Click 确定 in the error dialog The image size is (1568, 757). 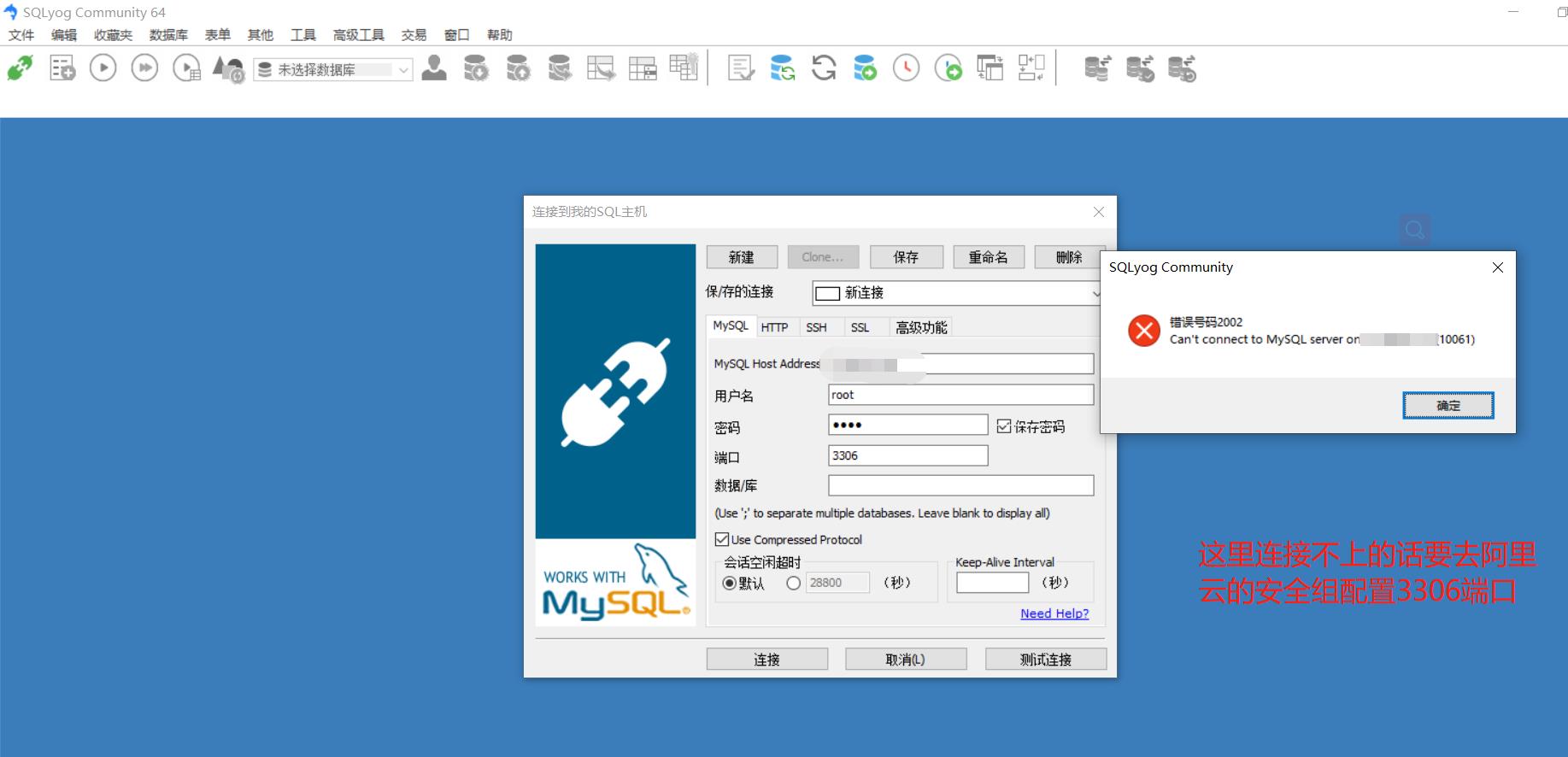click(1448, 405)
